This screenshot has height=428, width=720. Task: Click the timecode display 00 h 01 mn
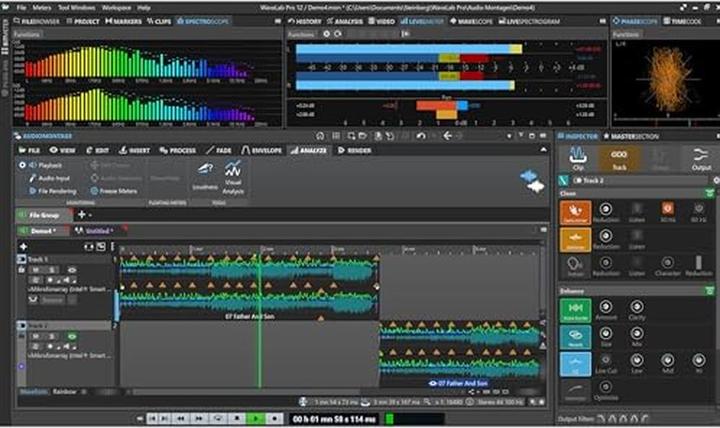tap(334, 419)
